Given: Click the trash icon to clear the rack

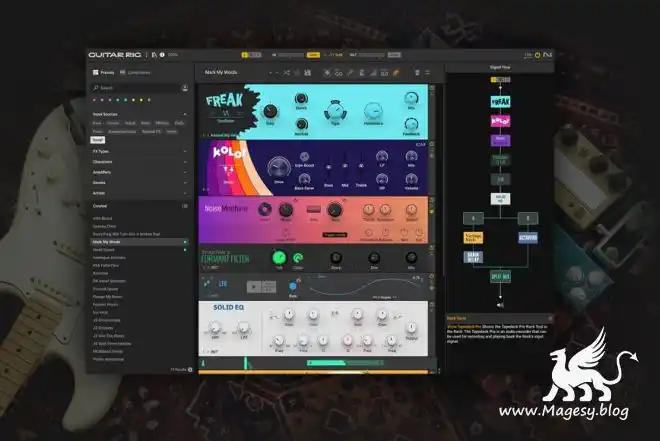Looking at the screenshot, I should point(417,73).
